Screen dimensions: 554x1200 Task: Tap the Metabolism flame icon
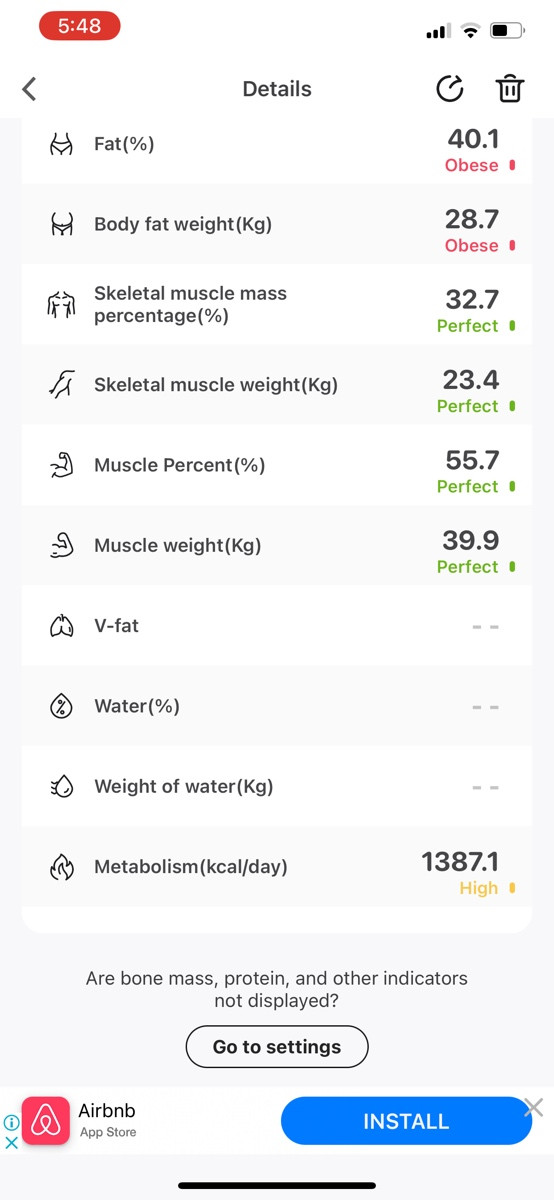pyautogui.click(x=62, y=867)
